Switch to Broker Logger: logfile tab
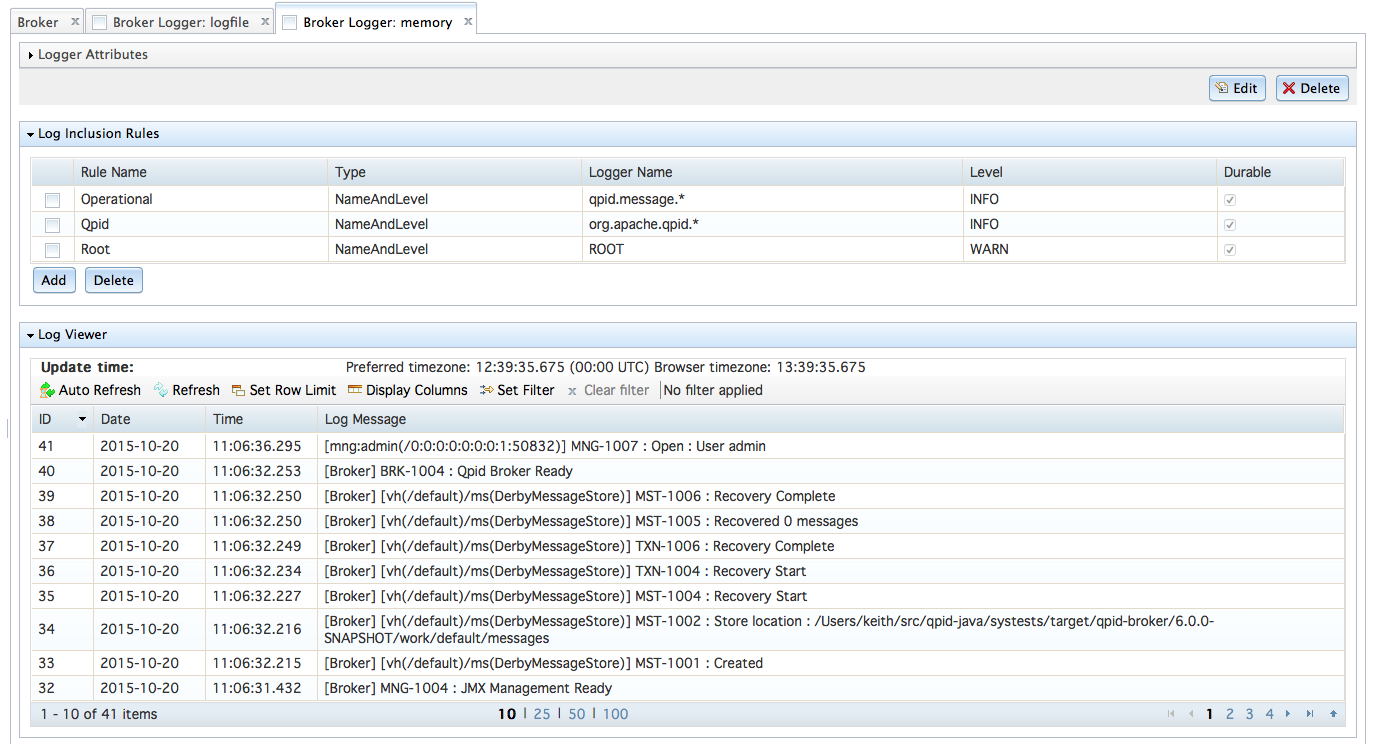This screenshot has width=1382, height=744. tap(180, 22)
